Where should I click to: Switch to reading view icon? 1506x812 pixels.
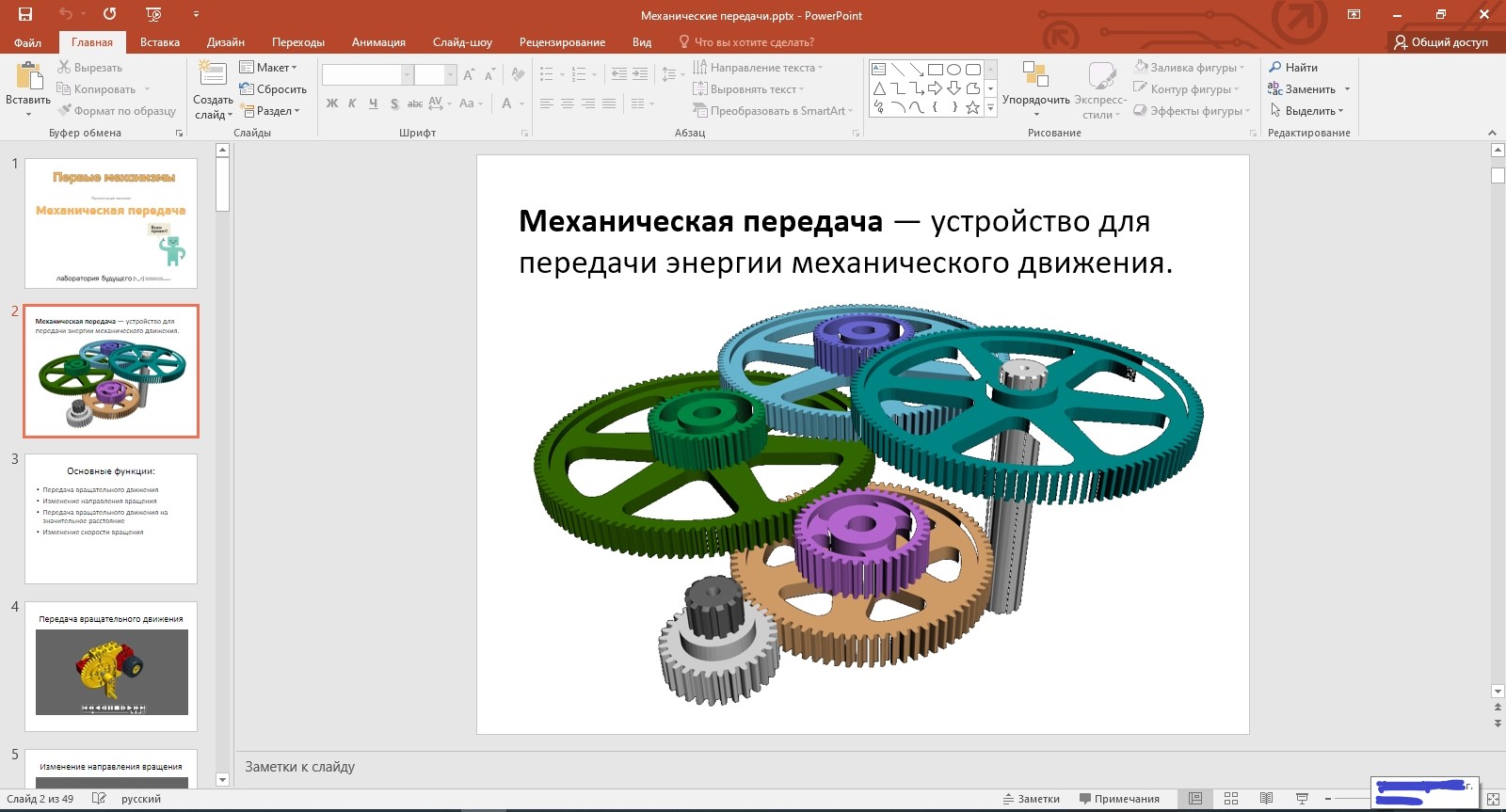coord(1267,799)
